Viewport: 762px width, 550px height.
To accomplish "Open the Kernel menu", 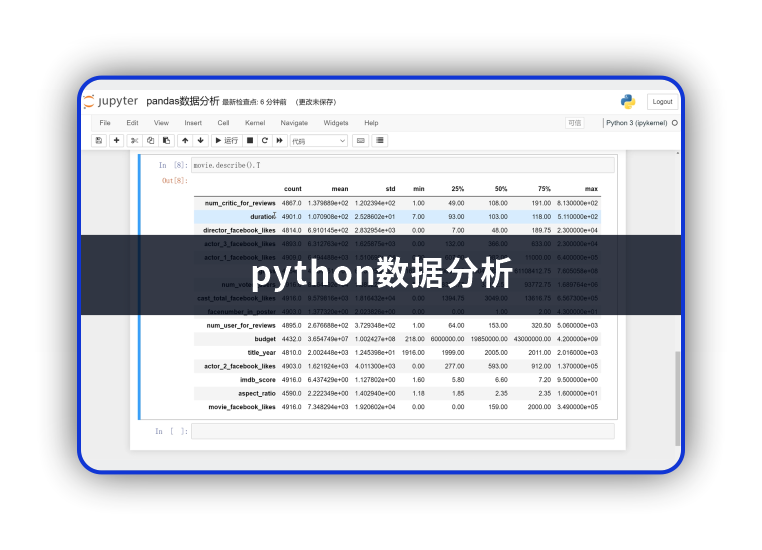I will (x=255, y=123).
